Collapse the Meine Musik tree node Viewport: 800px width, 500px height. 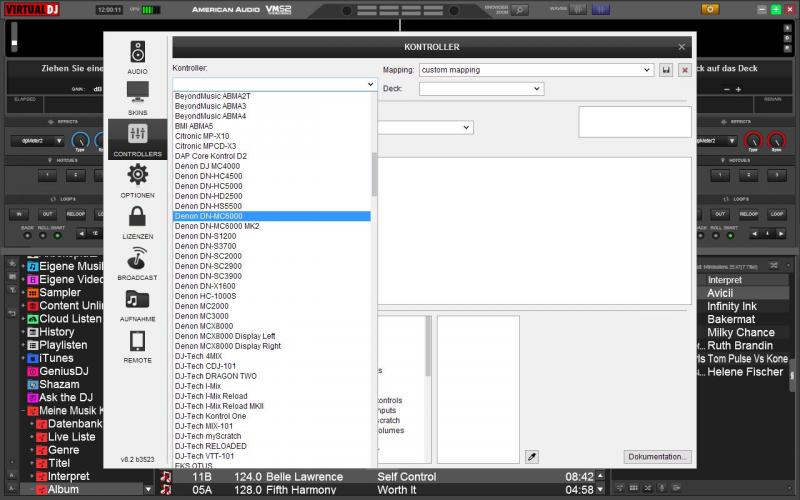[23, 411]
